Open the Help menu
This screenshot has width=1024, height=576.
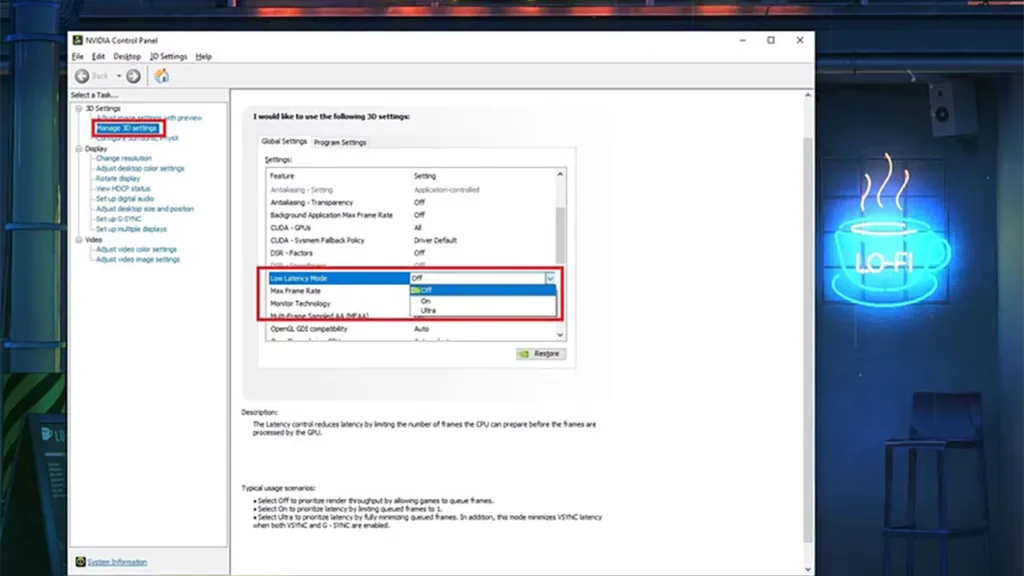[203, 57]
